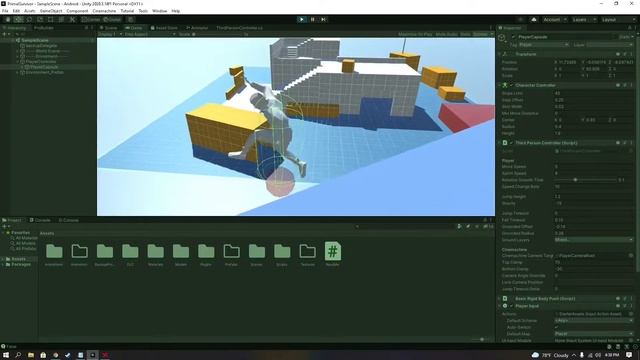Click the Project panel add (+) button
Viewport: 640px width, 360px height.
5,226
